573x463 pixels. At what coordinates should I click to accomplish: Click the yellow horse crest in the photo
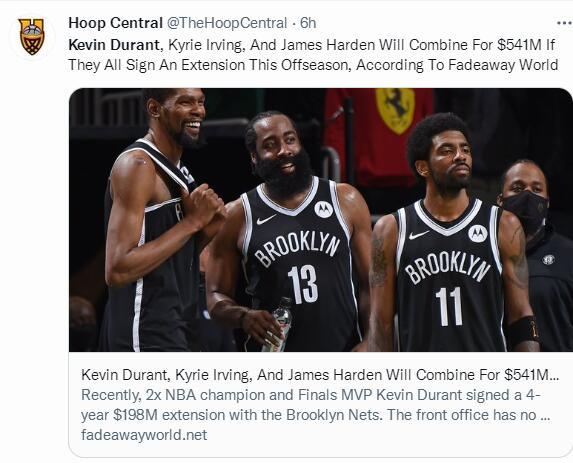(395, 110)
